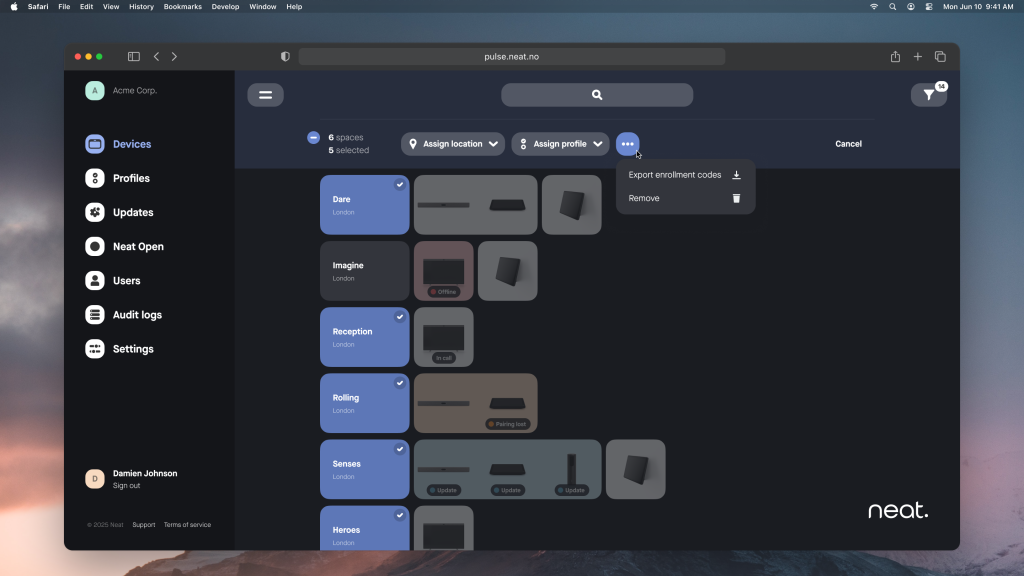Viewport: 1024px width, 576px height.
Task: Open Neat Open from sidebar
Action: (124, 247)
